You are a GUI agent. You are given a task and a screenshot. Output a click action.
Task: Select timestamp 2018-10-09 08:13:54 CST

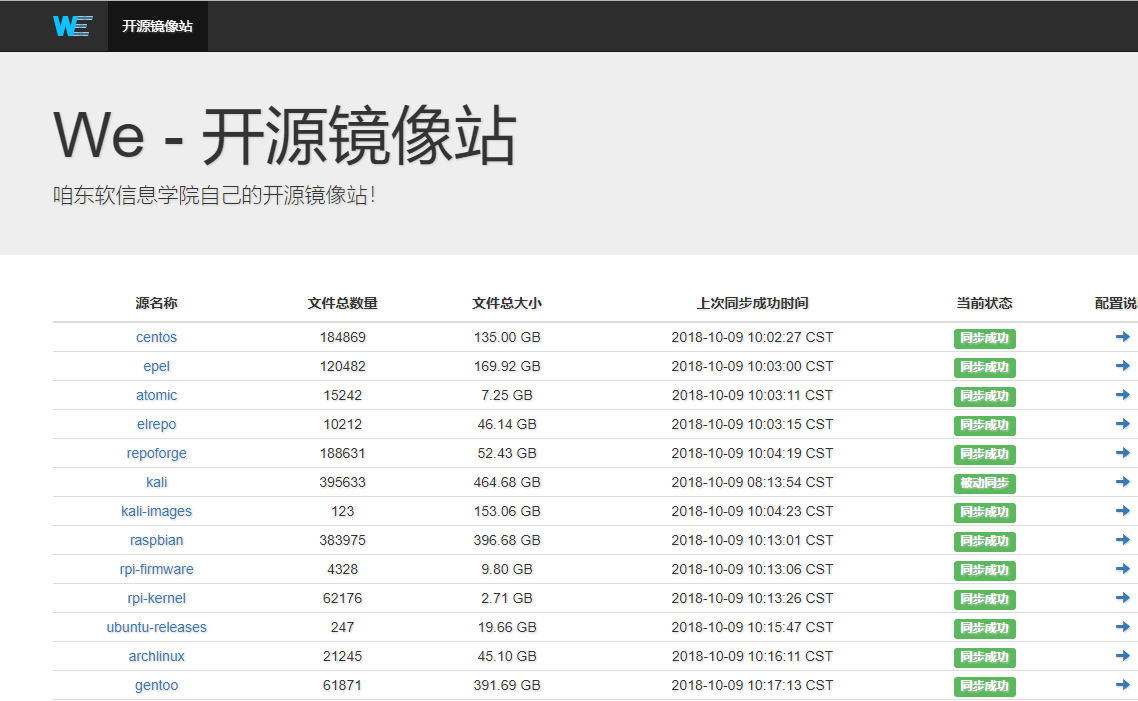pos(752,483)
